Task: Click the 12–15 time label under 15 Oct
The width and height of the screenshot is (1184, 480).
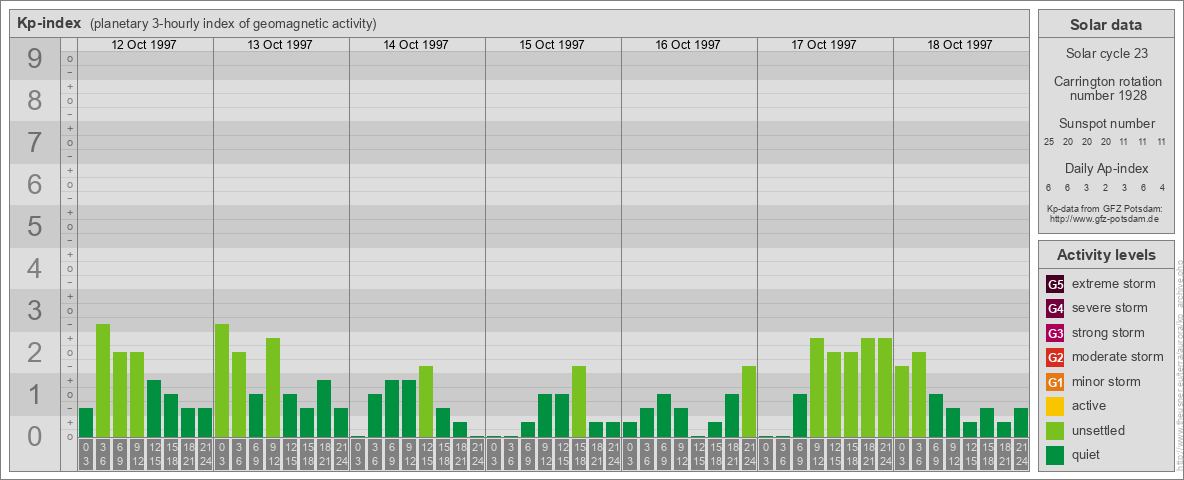Action: click(562, 455)
